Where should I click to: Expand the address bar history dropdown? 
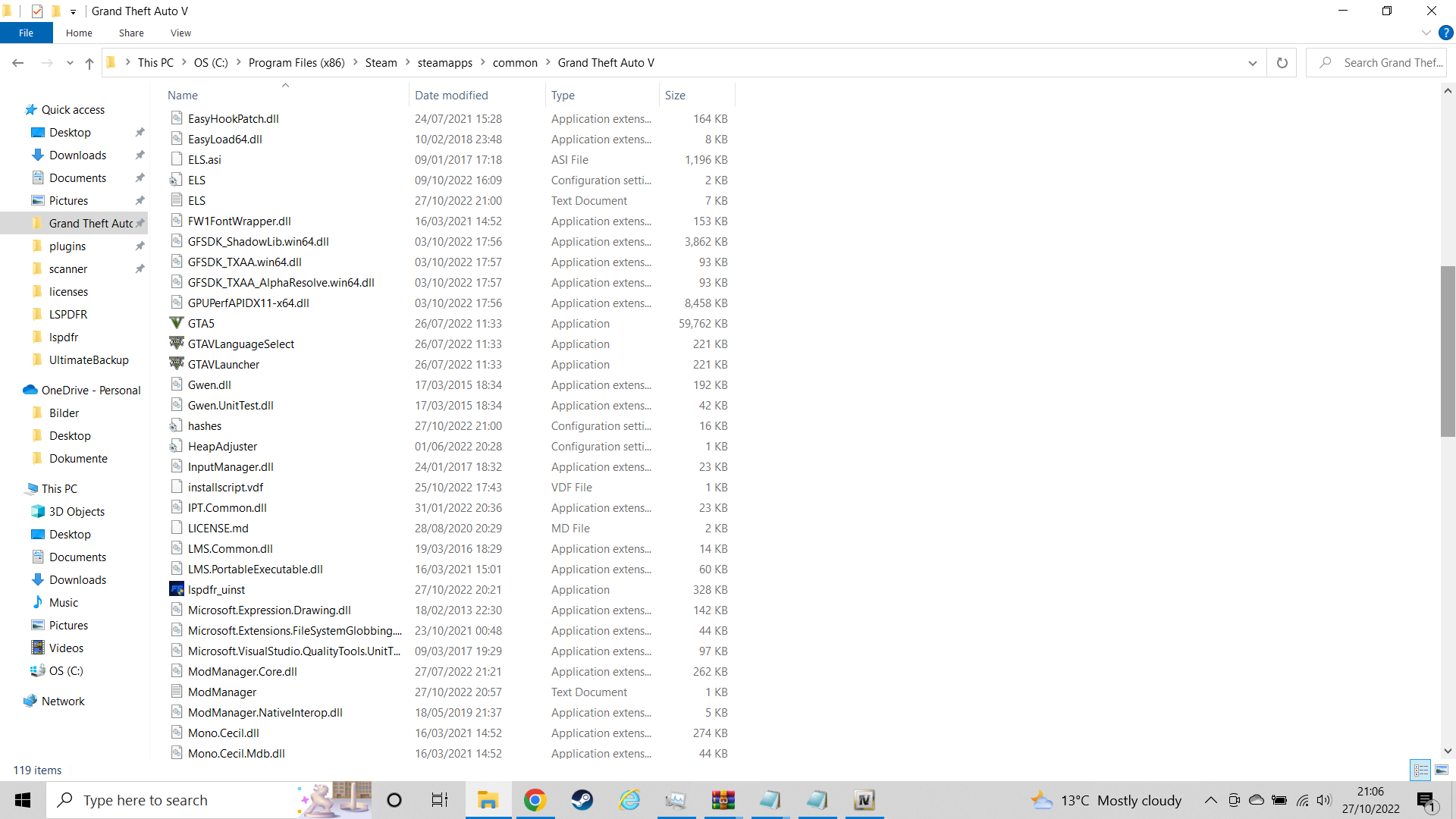tap(1252, 63)
